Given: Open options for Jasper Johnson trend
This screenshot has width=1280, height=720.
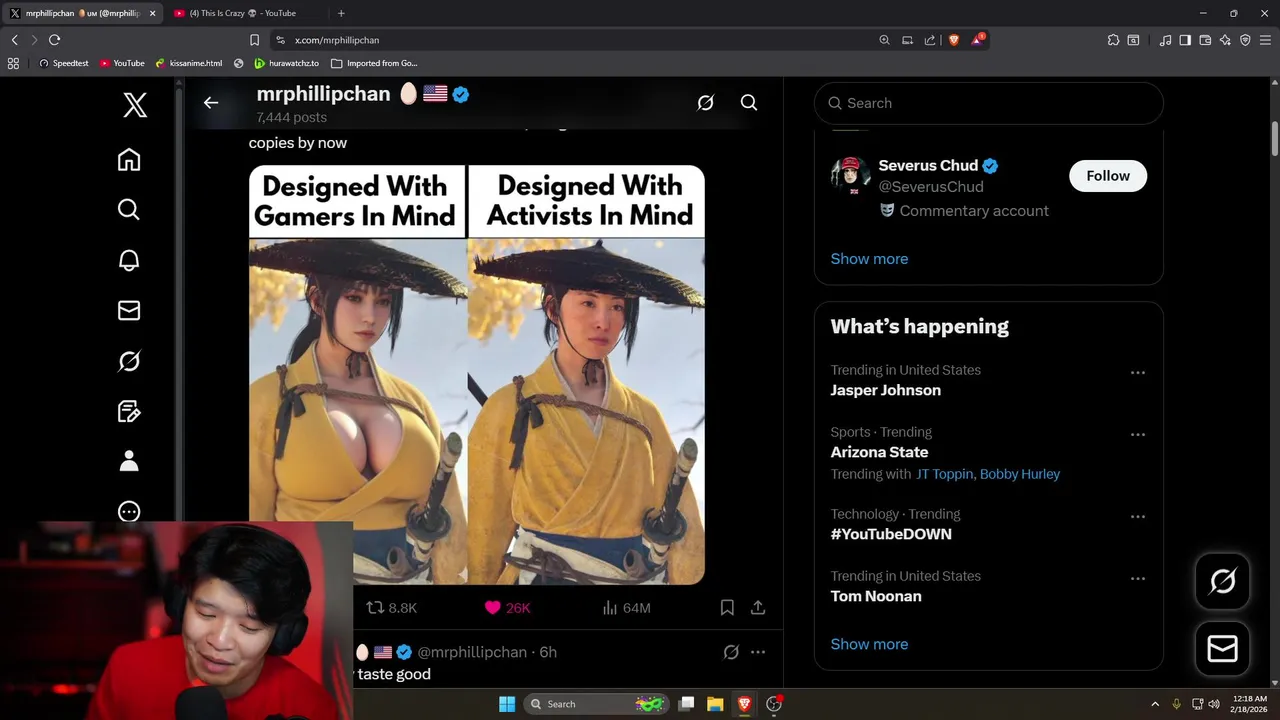Looking at the screenshot, I should click(x=1138, y=372).
